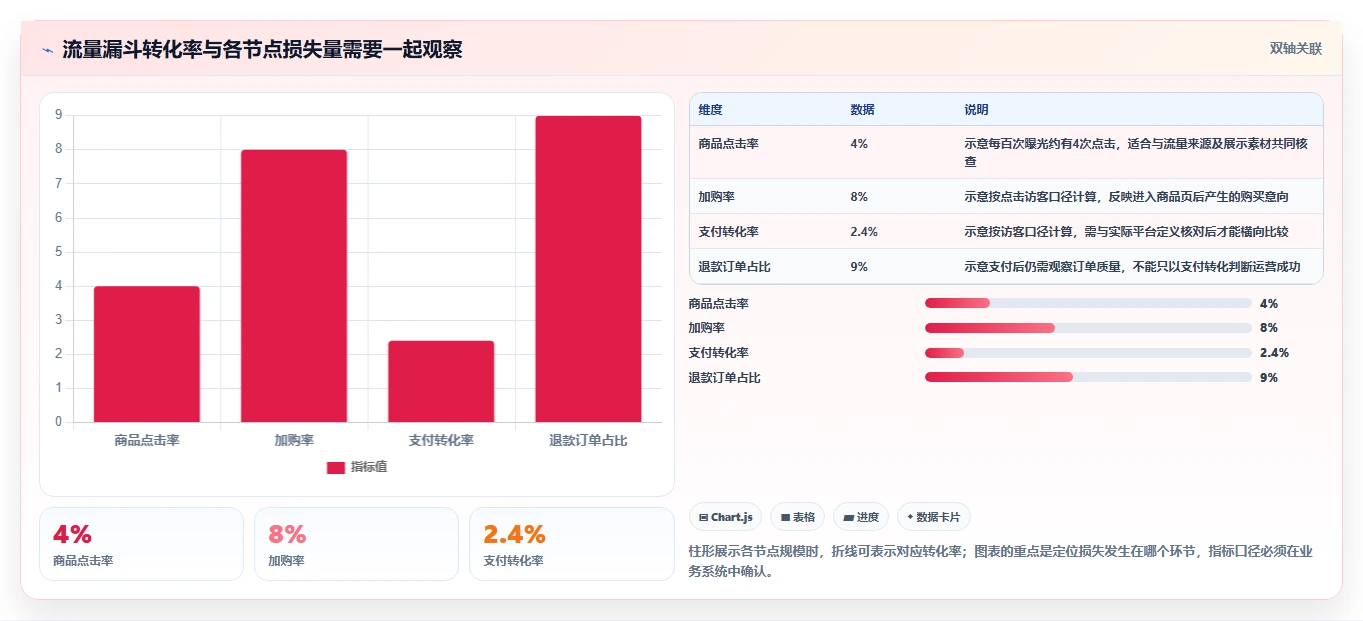Image resolution: width=1363 pixels, height=621 pixels.
Task: Click the 双轴关联 label at top right
Action: point(1296,48)
